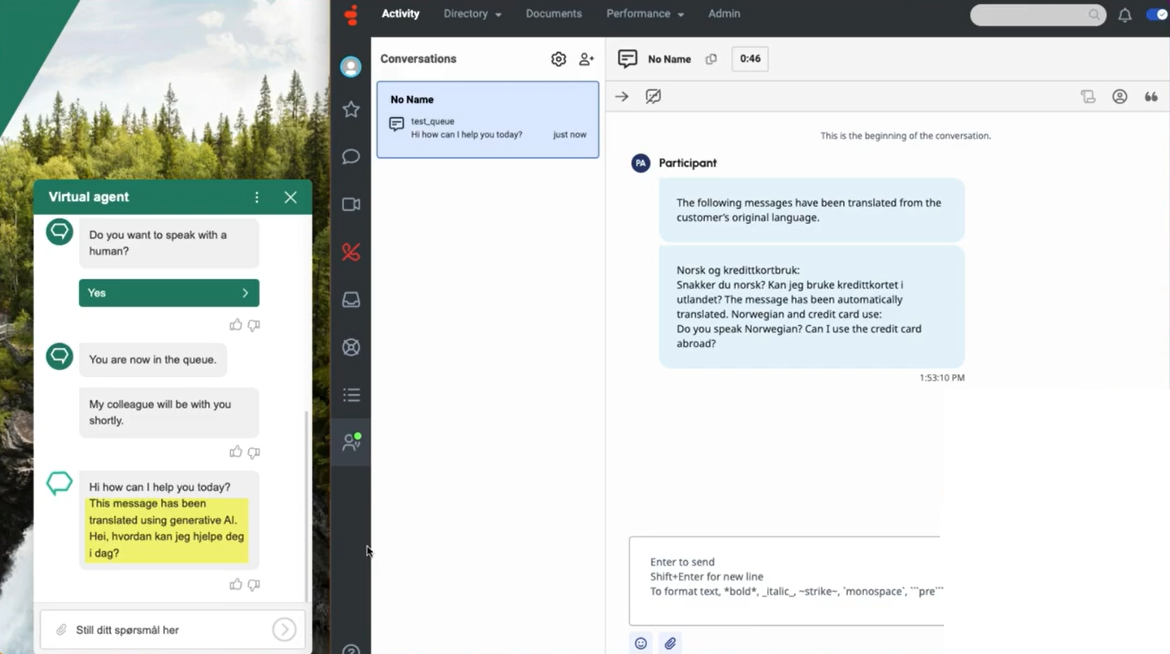Open conversations settings gear
Viewport: 1170px width, 654px height.
tap(558, 59)
